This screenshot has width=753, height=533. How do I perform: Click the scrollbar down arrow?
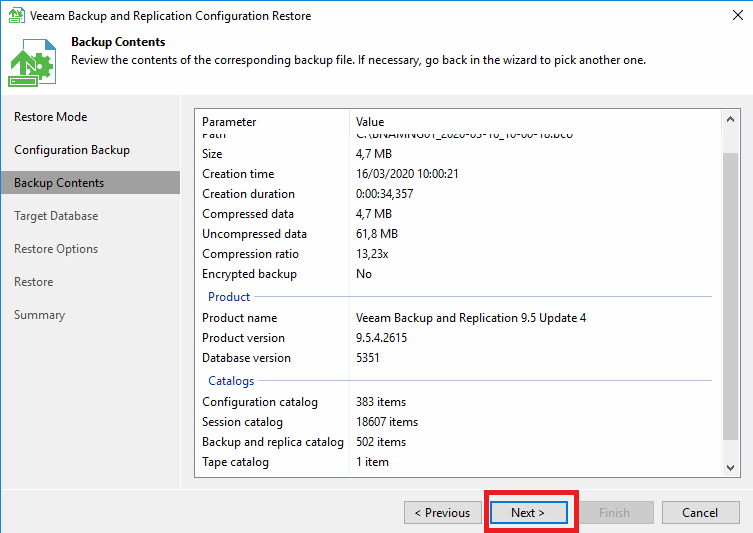click(x=730, y=467)
